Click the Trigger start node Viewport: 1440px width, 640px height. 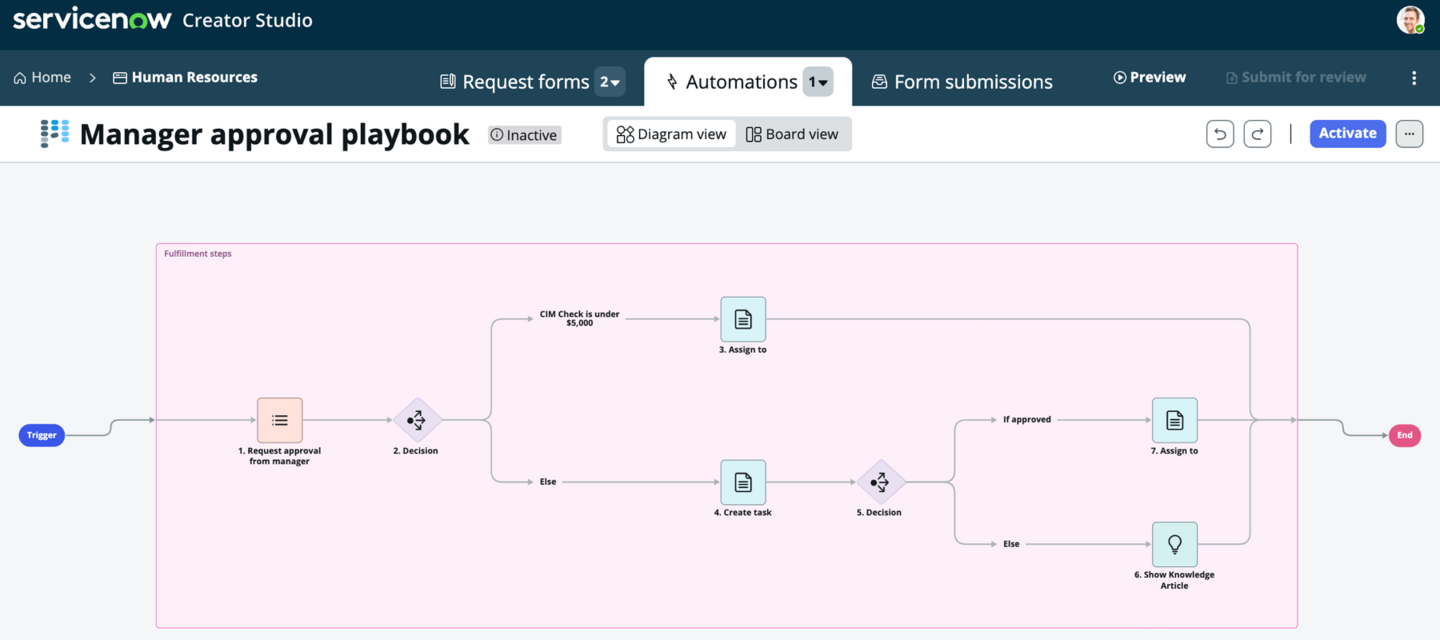42,435
